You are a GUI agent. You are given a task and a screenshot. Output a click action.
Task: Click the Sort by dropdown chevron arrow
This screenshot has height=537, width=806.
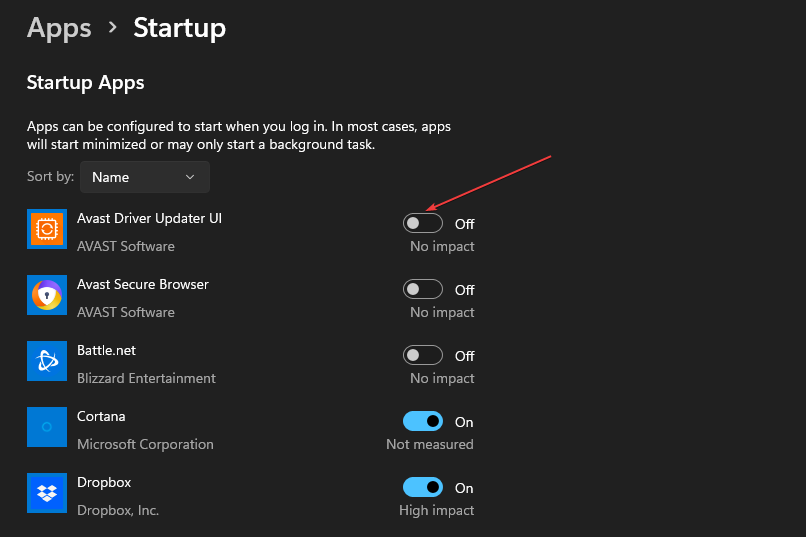coord(190,177)
